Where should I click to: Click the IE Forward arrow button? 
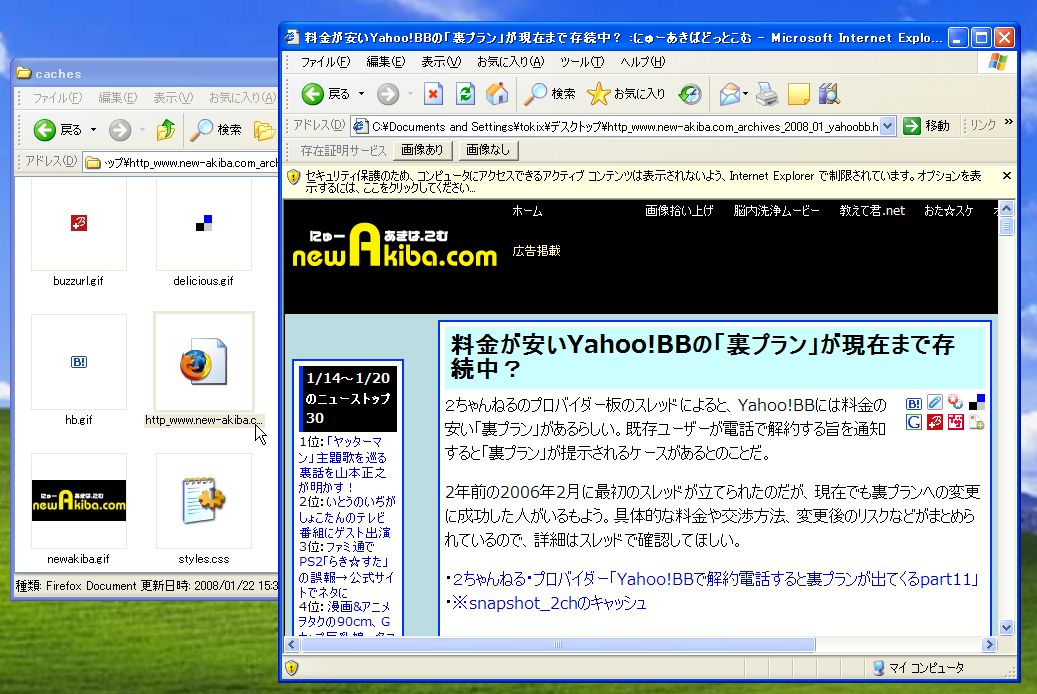pyautogui.click(x=388, y=94)
